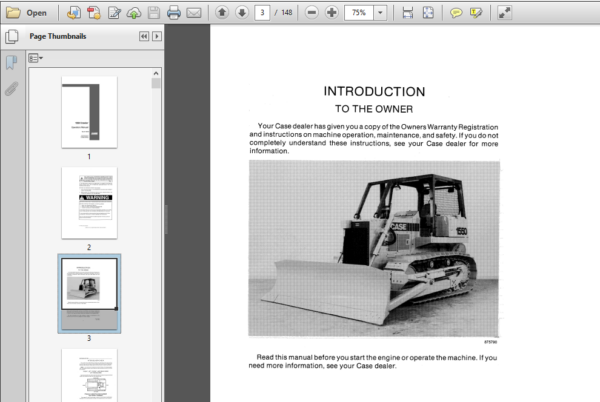Click the convert file to PDF icon
The image size is (600, 402).
tap(73, 13)
